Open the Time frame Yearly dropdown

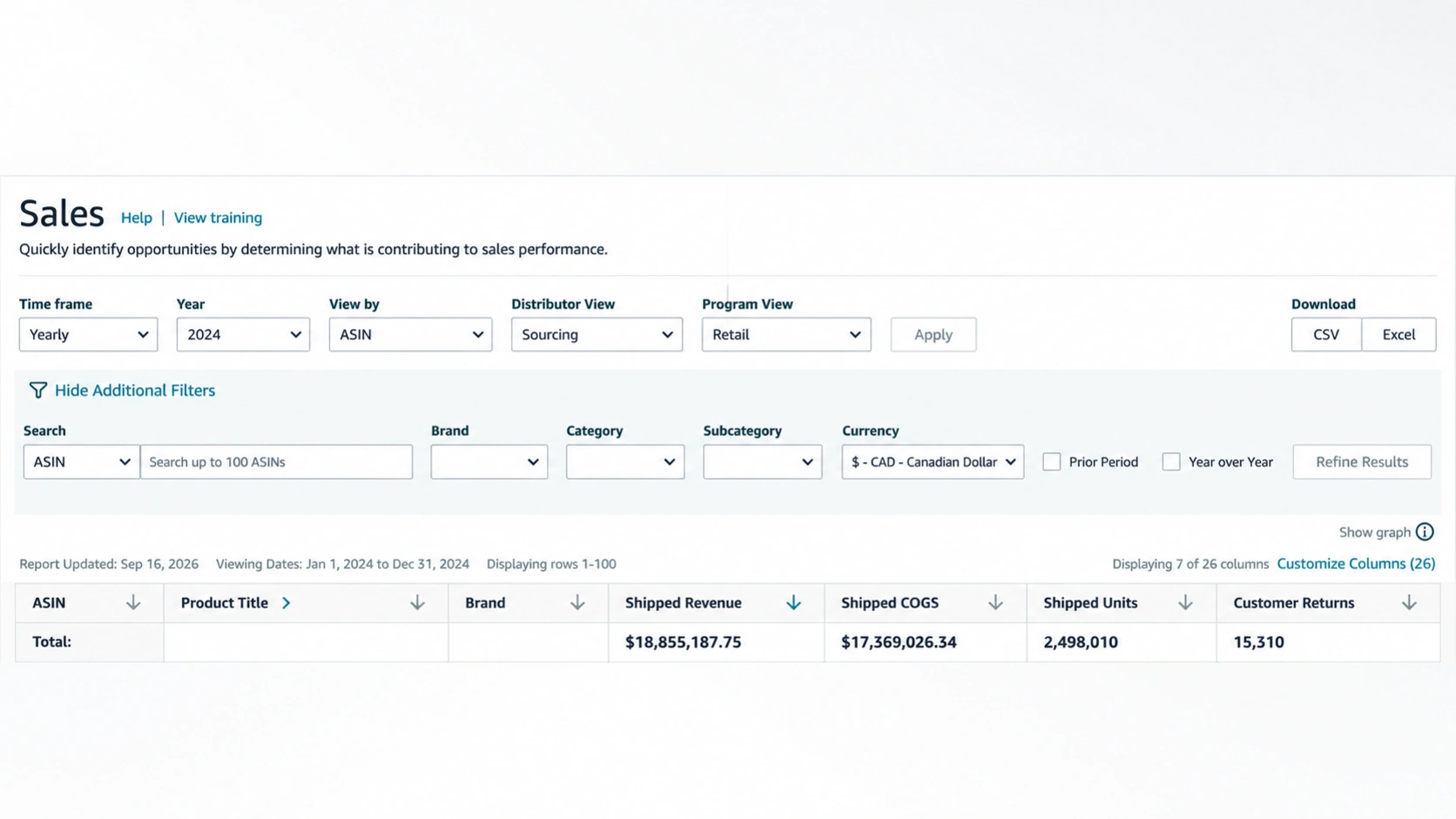click(x=88, y=334)
